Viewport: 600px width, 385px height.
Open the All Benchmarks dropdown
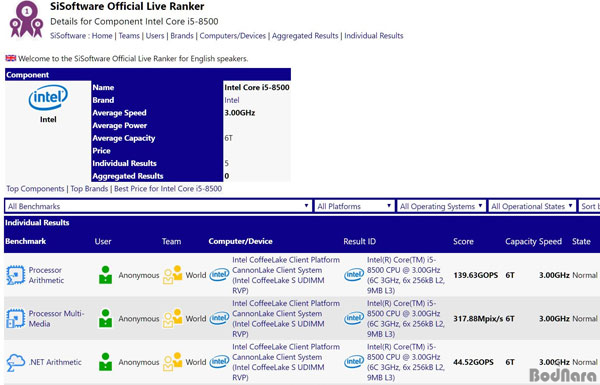(x=158, y=206)
